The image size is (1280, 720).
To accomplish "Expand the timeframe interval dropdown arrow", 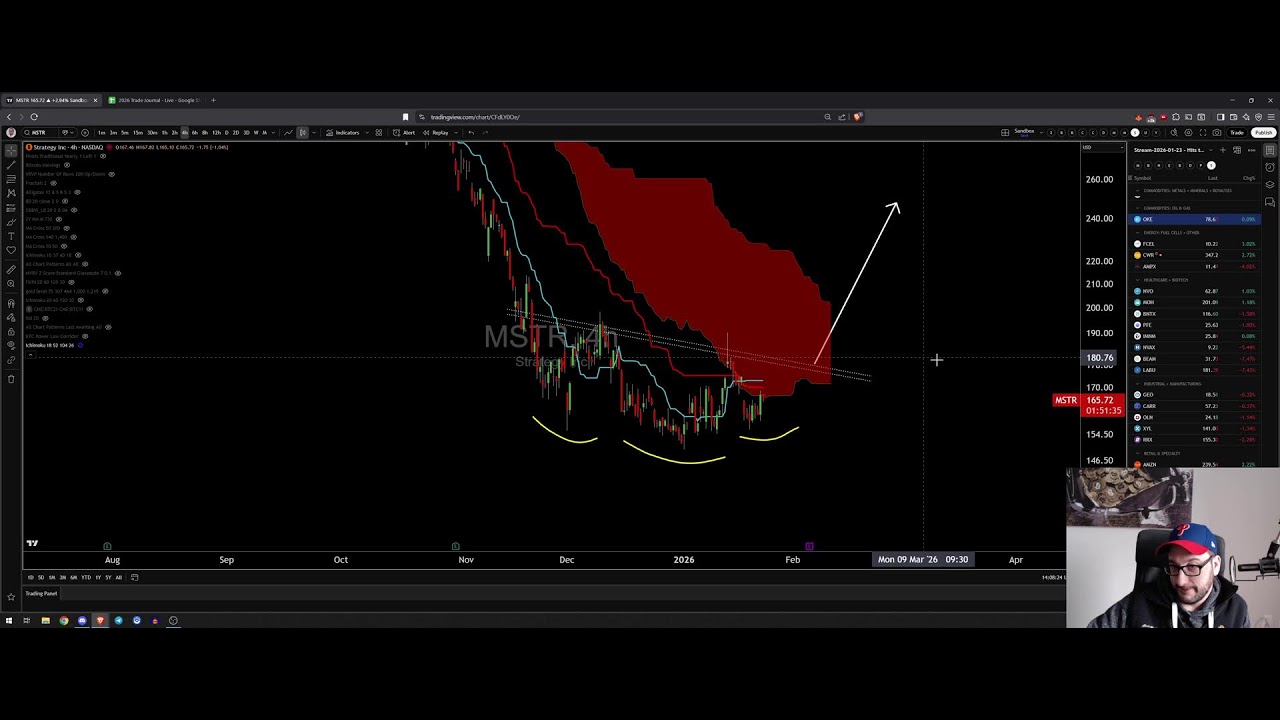I will (x=272, y=132).
